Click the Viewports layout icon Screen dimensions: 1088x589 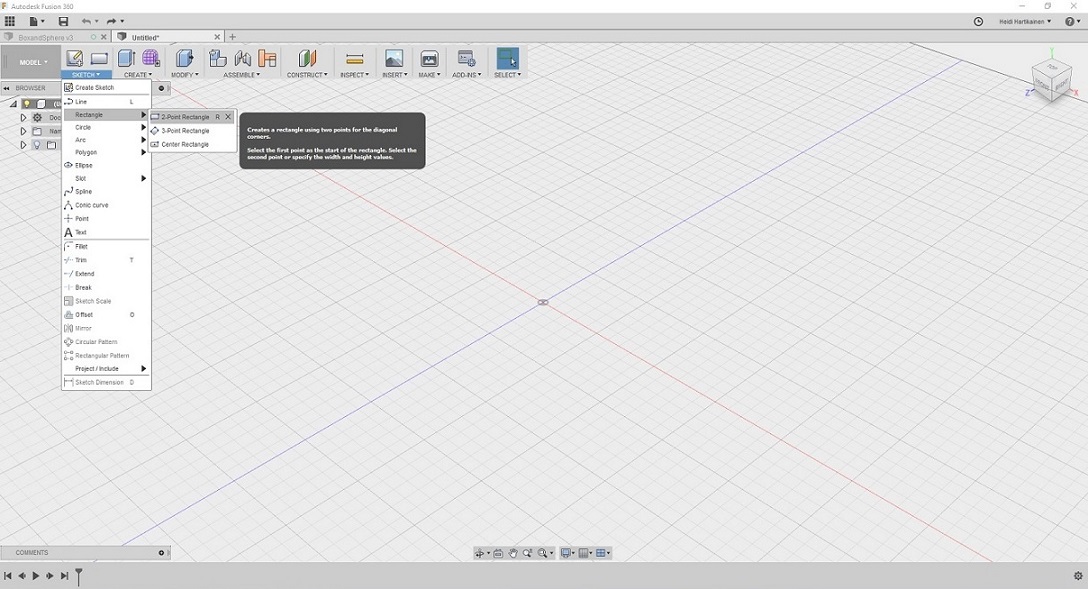coord(602,553)
